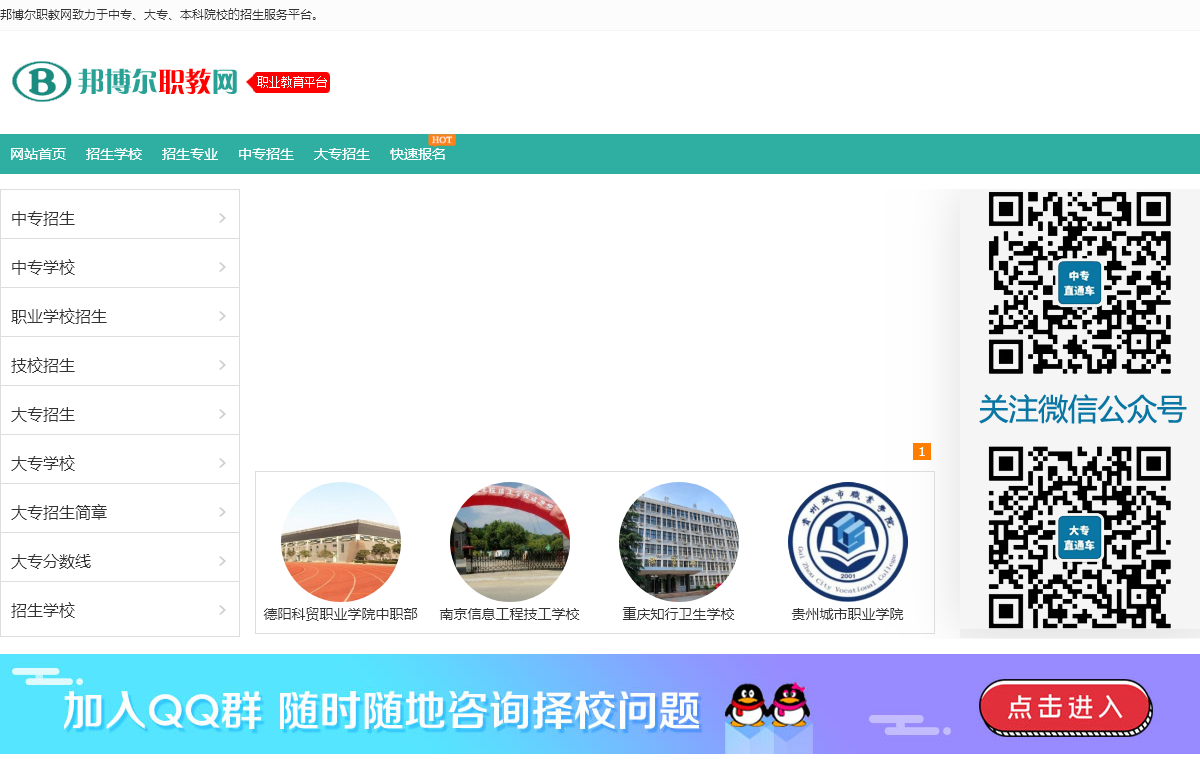Expand the 大专分数线 sidebar chevron

(x=222, y=561)
